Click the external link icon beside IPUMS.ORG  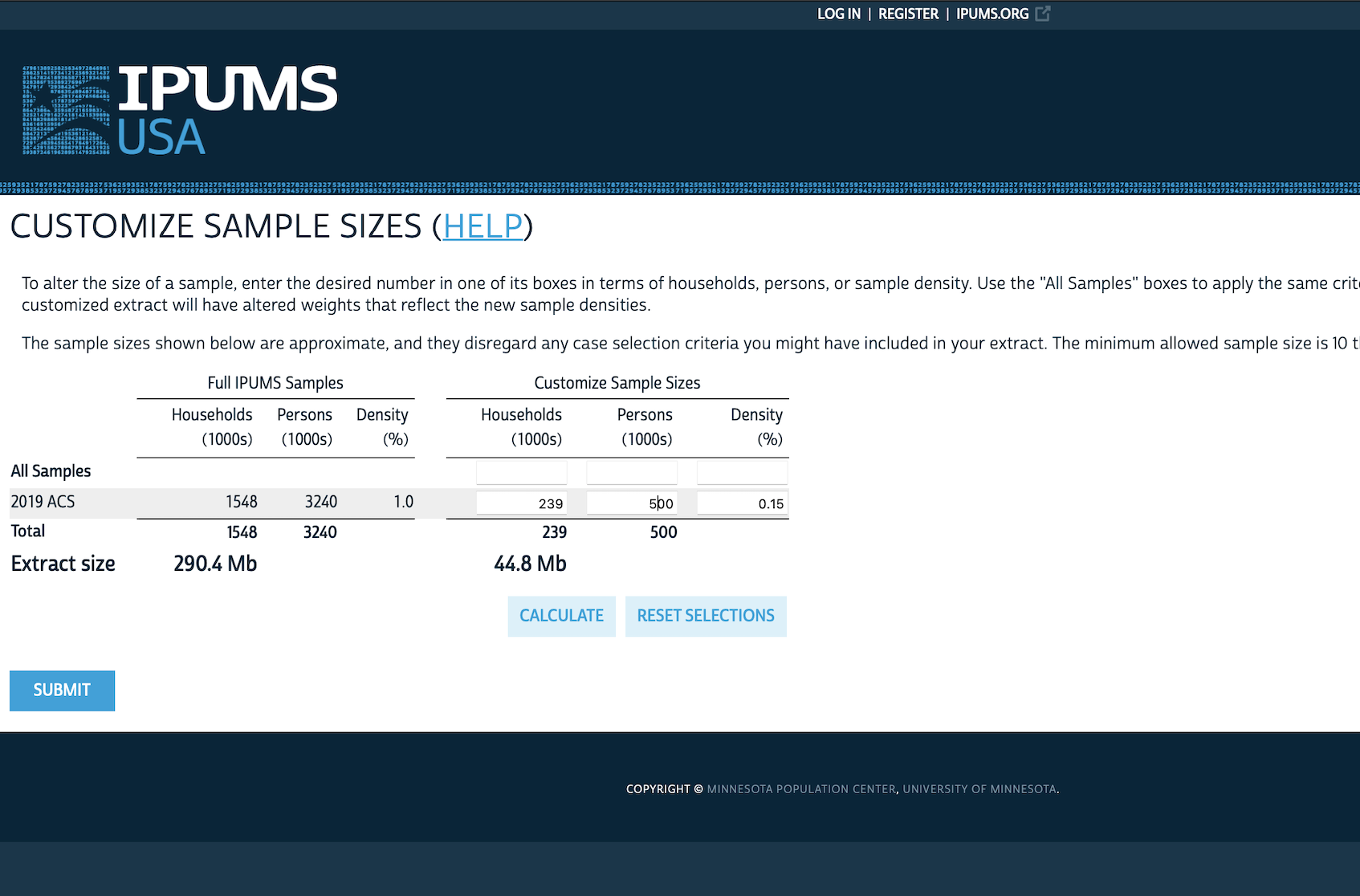[1042, 14]
